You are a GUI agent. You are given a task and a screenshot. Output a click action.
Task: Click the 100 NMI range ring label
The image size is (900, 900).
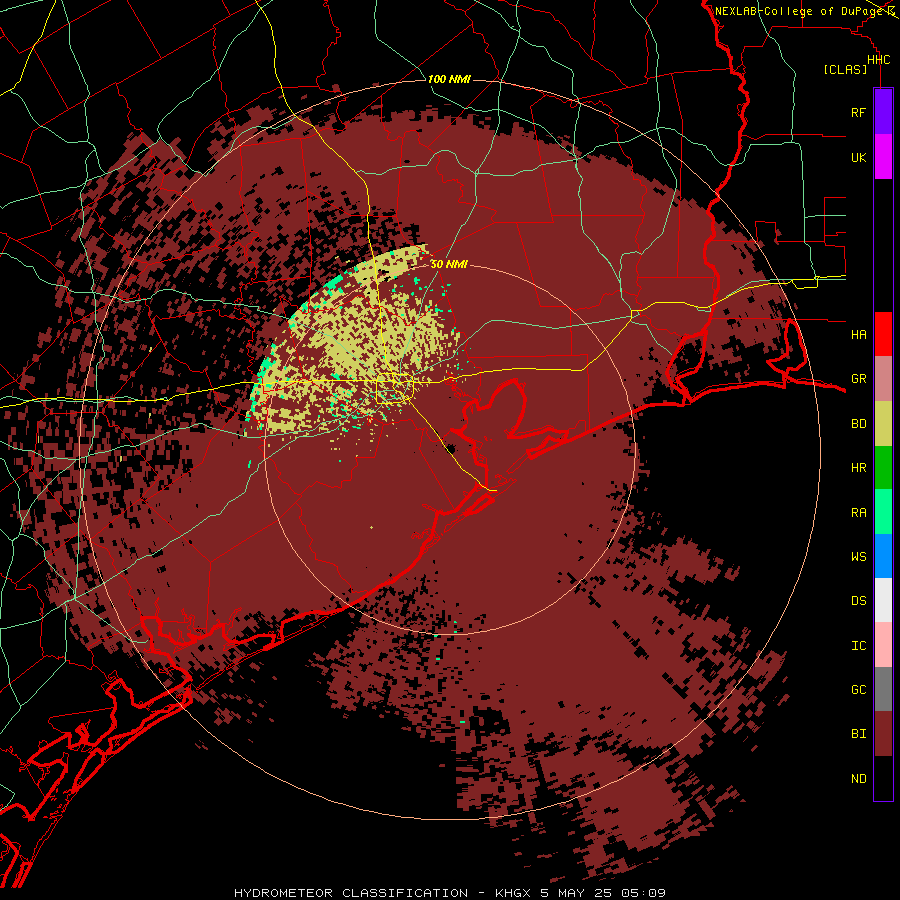coord(449,79)
